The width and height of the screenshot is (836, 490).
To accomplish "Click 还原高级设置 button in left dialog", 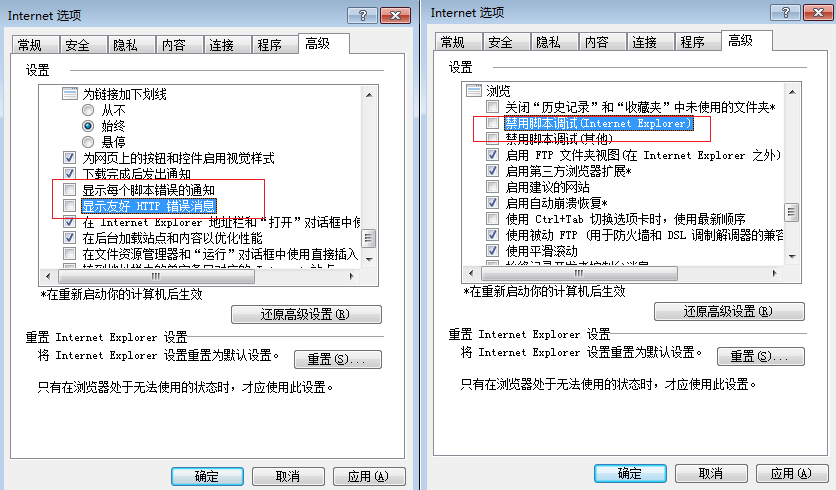I will (x=306, y=314).
